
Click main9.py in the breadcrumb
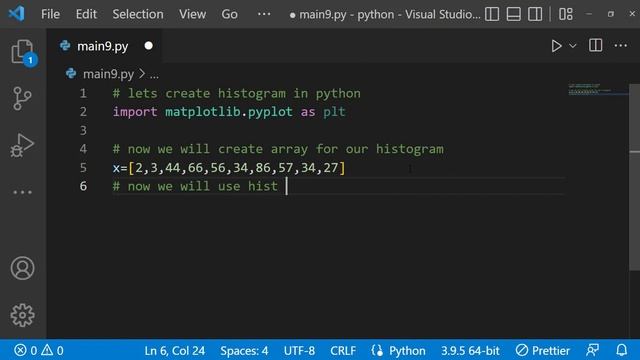point(108,74)
